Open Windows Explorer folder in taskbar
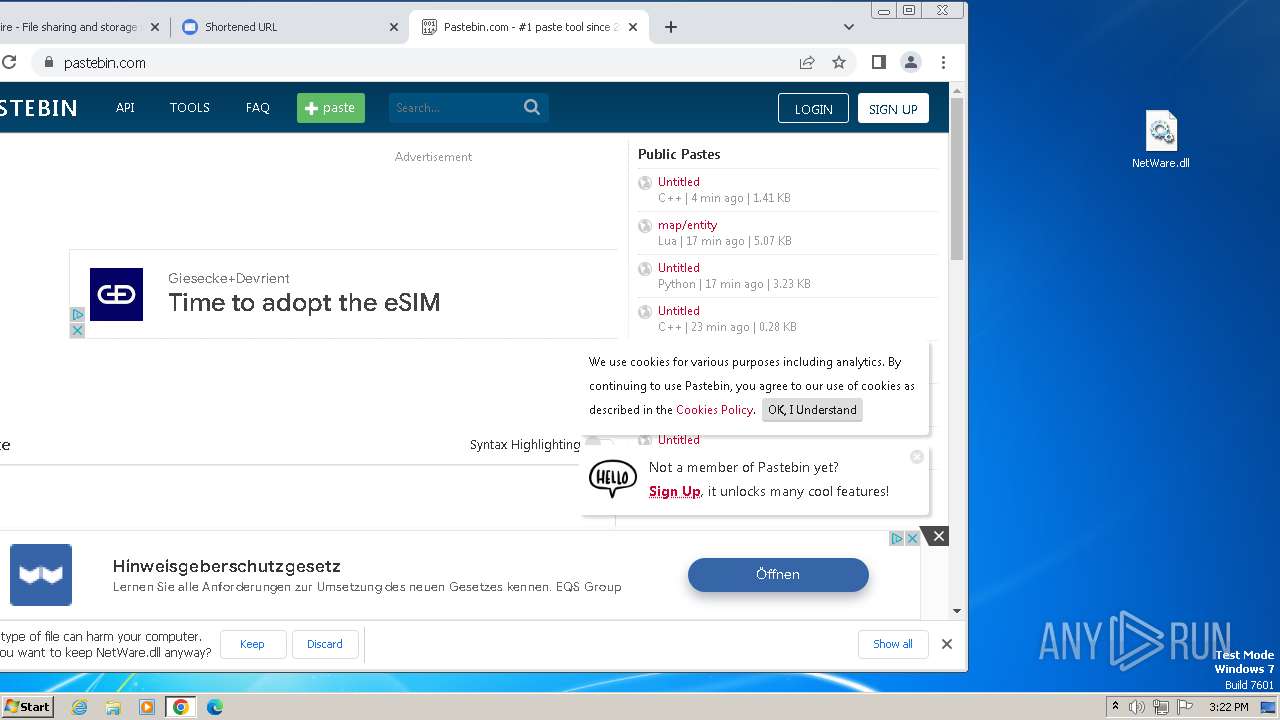This screenshot has height=720, width=1280. pyautogui.click(x=113, y=707)
